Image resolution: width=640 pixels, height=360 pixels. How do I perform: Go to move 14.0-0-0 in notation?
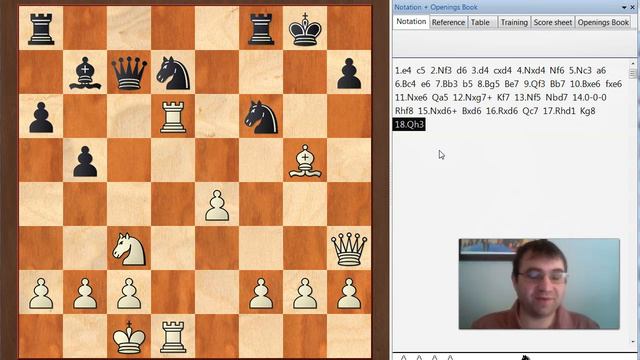click(589, 98)
